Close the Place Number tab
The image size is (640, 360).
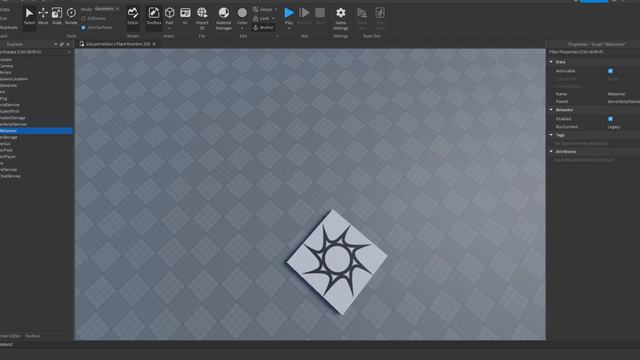154,44
